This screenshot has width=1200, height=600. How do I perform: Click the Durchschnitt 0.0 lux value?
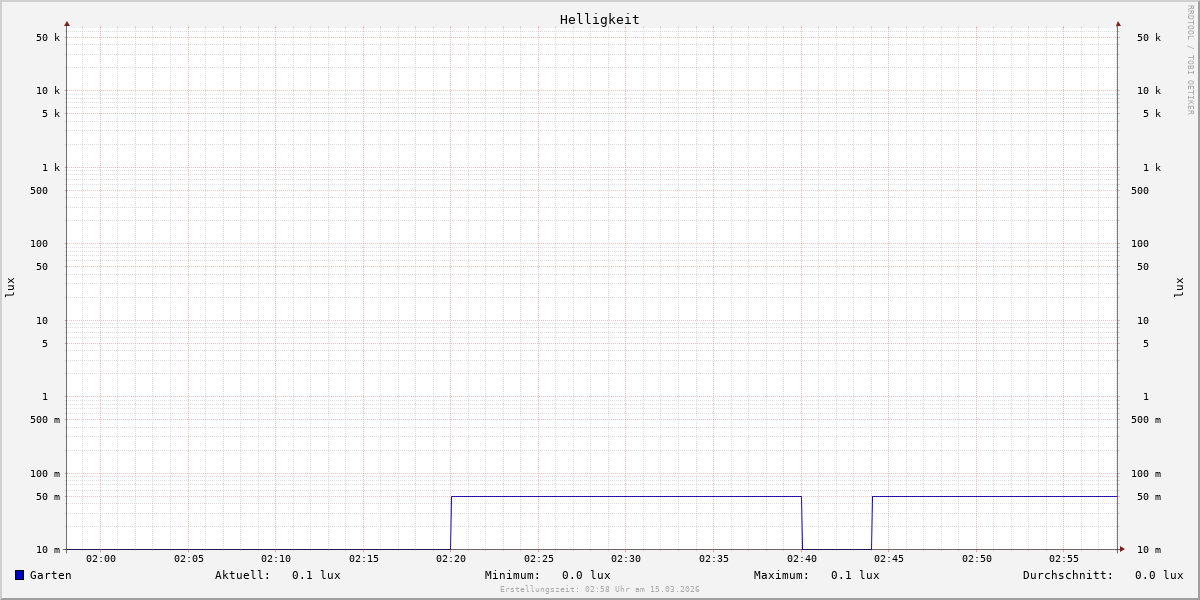[1159, 575]
